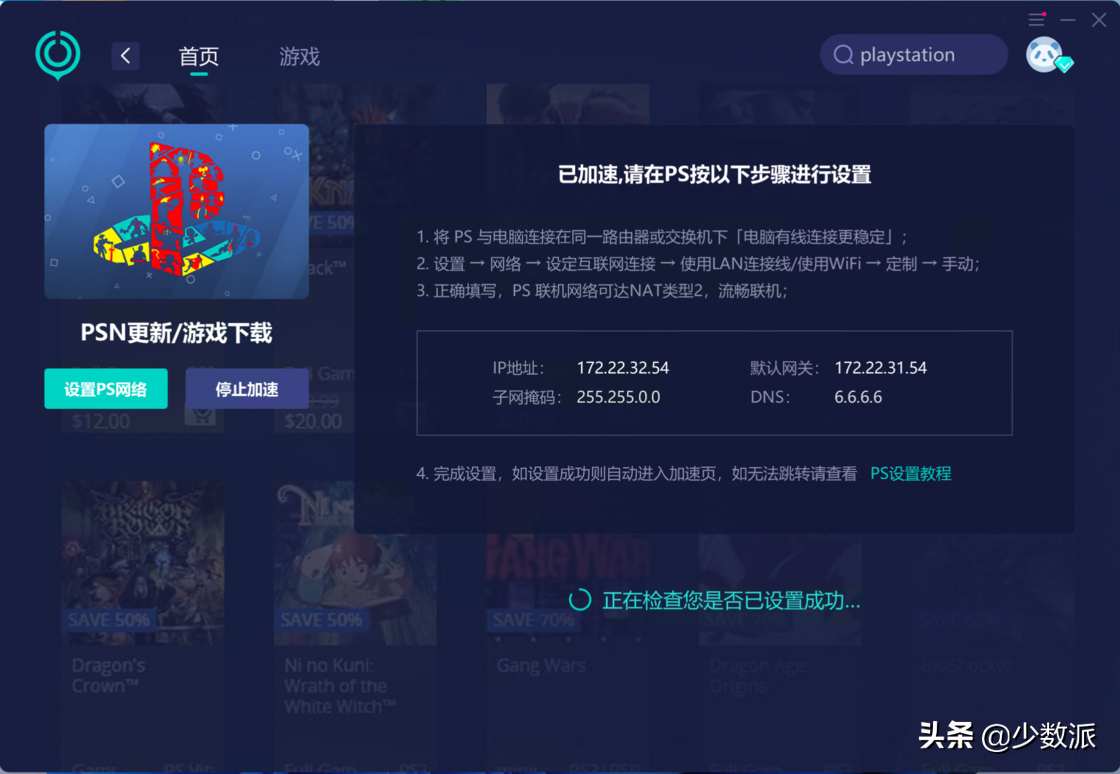Open the 游戏 tab

point(299,56)
